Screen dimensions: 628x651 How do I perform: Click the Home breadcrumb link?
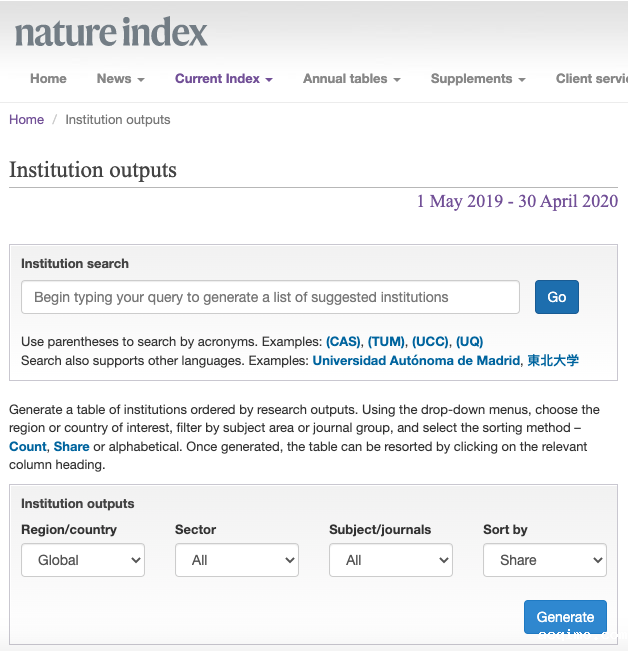click(27, 120)
